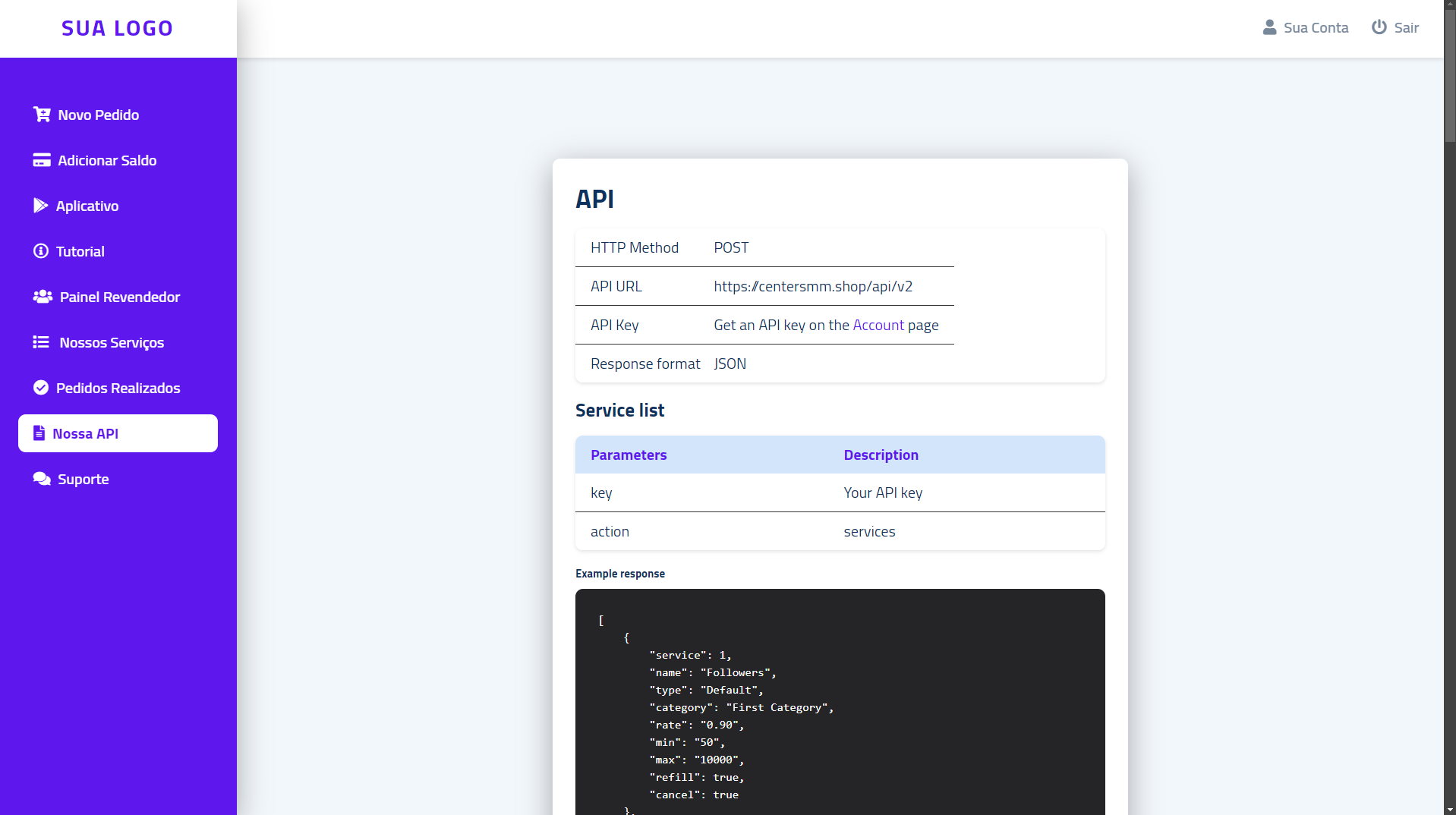Click the document icon beside Nossa API
Image resolution: width=1456 pixels, height=815 pixels.
pos(38,433)
